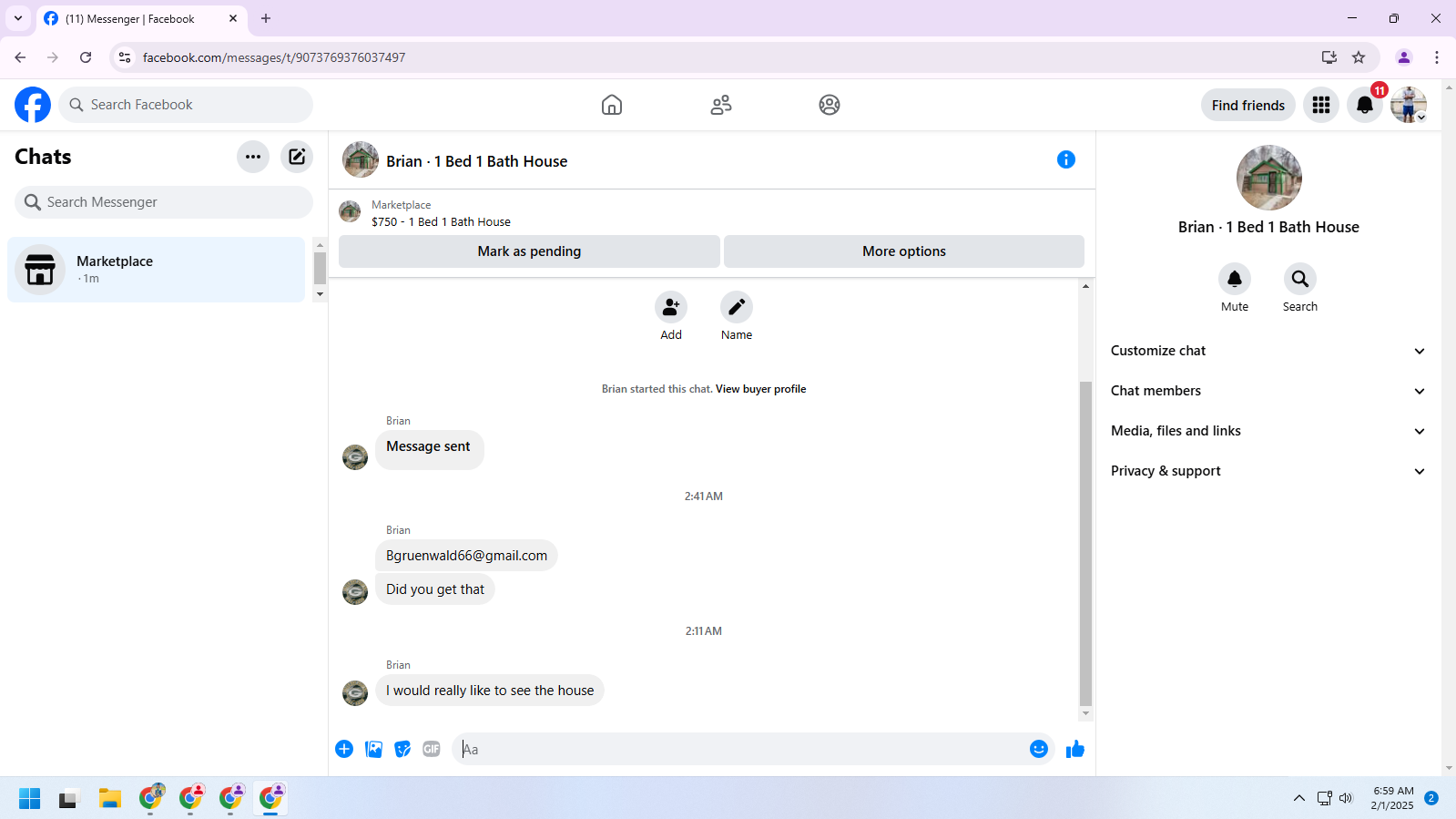
Task: Mute the conversation with bell icon
Action: tap(1235, 279)
